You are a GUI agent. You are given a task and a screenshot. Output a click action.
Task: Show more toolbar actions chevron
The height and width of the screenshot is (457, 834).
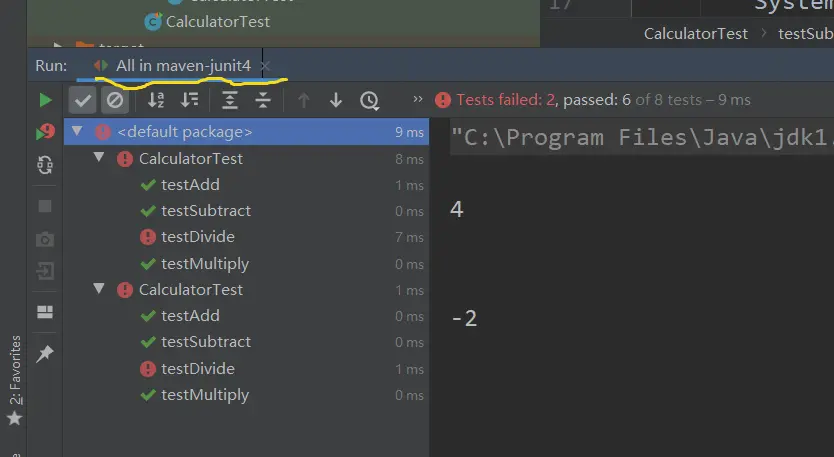click(419, 100)
